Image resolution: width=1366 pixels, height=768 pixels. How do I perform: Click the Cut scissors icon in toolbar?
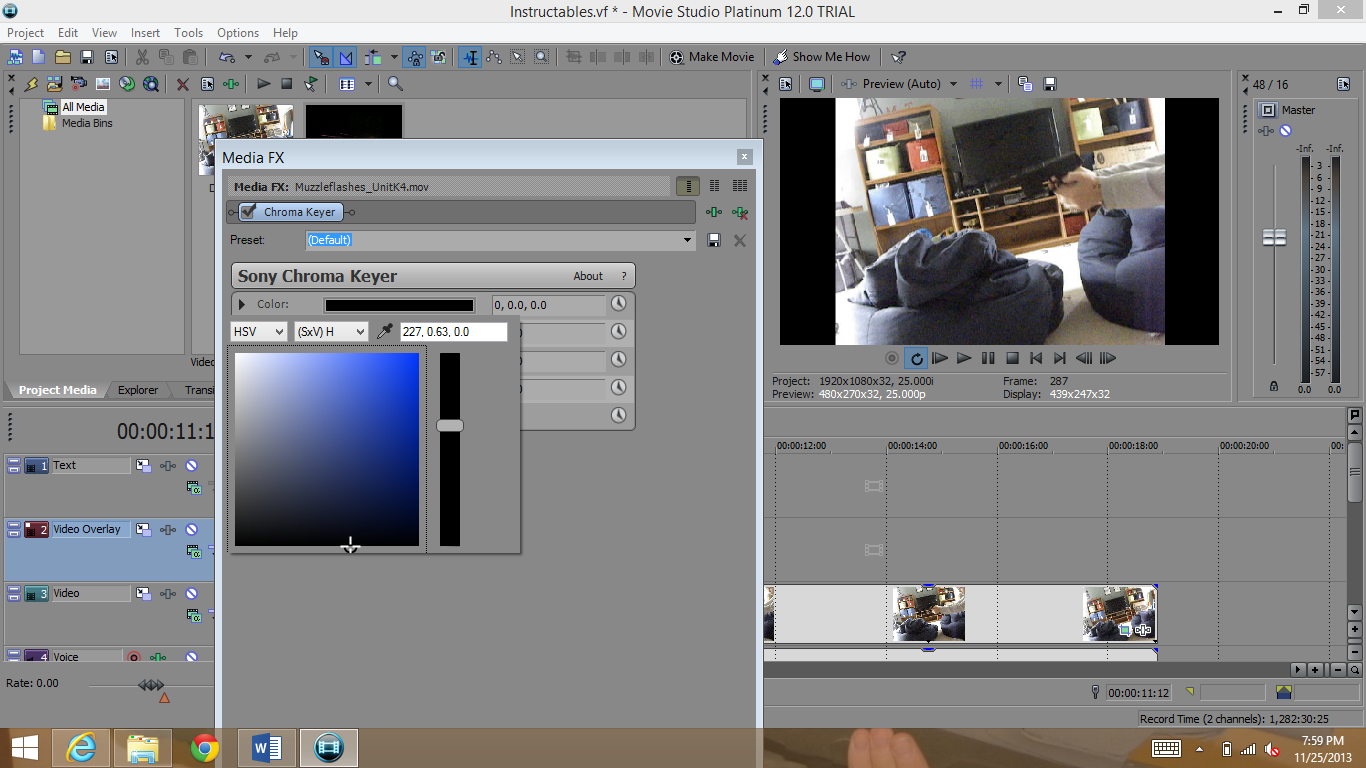[x=142, y=57]
